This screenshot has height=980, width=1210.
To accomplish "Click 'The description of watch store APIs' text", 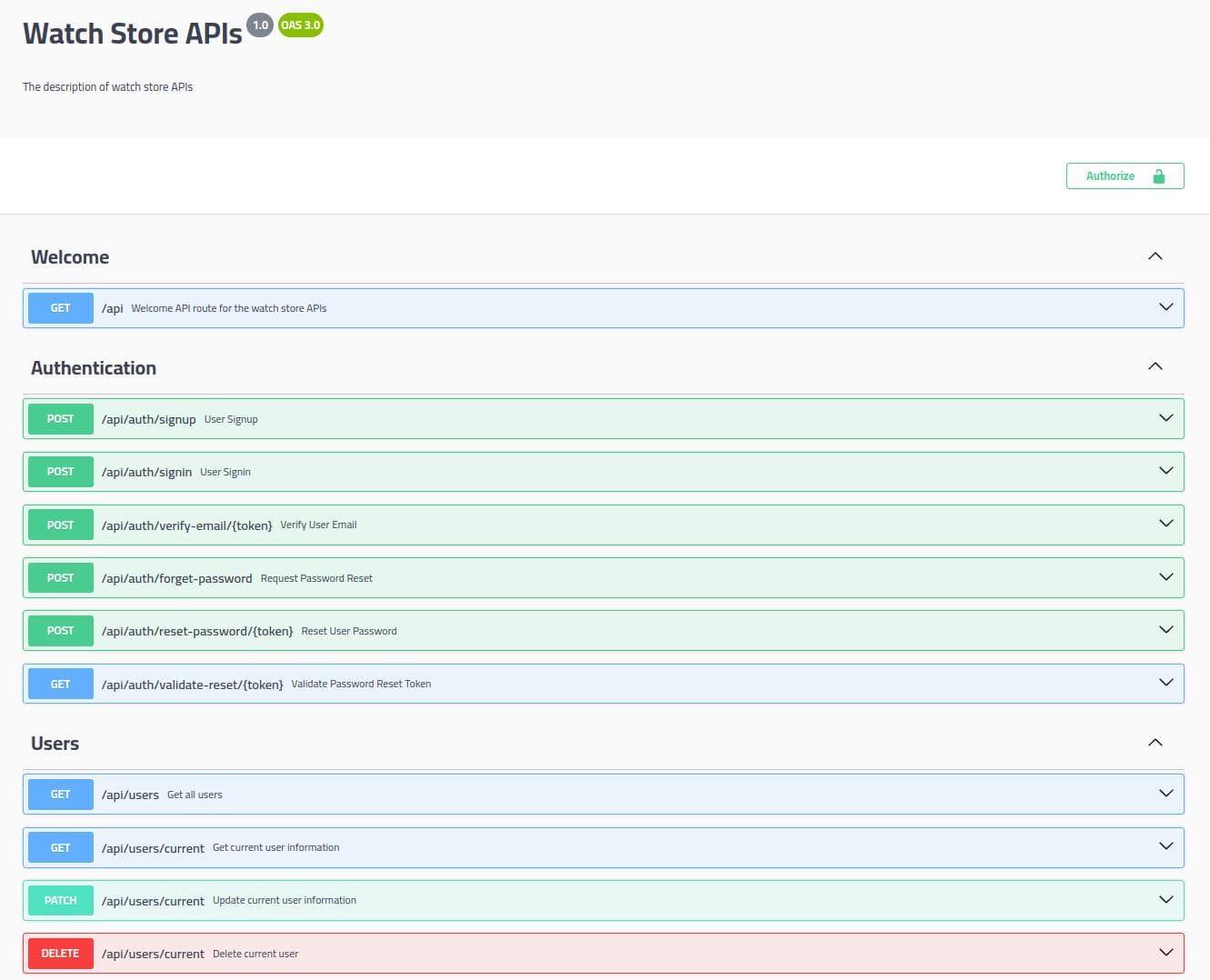I will click(x=107, y=87).
